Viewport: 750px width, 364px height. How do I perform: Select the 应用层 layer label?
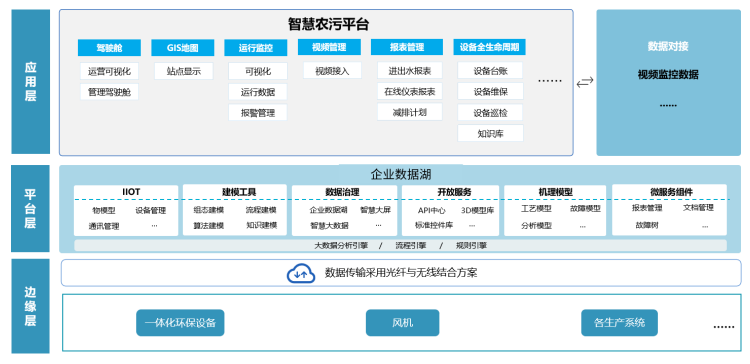[31, 82]
